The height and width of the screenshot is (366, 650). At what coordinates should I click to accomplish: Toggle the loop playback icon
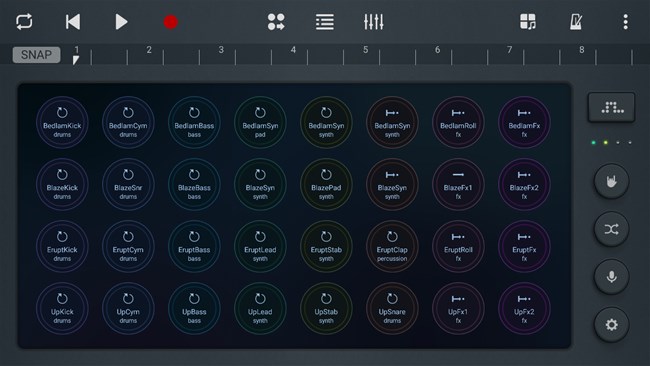click(24, 22)
